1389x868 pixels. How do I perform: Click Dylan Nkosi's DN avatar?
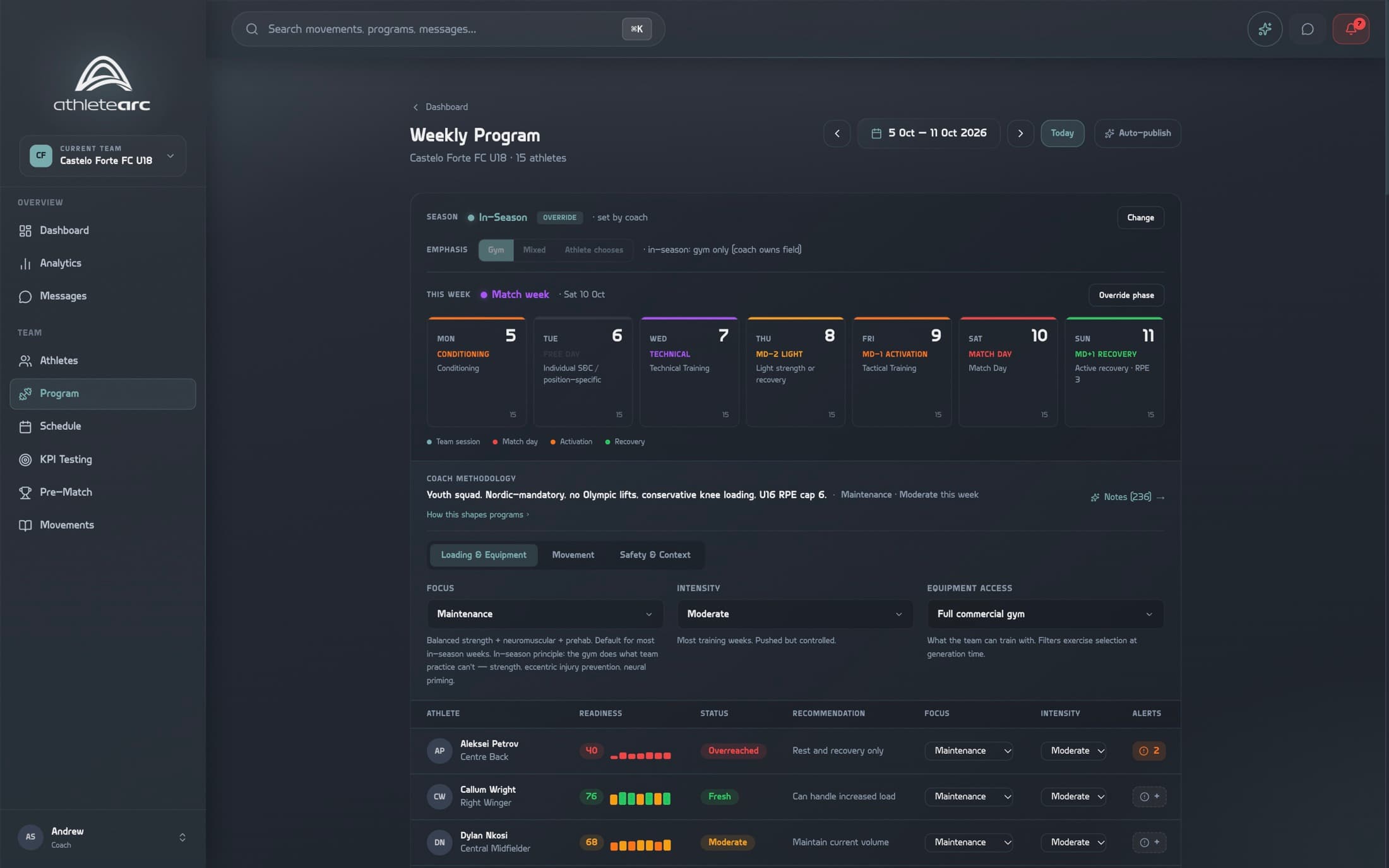click(x=439, y=842)
